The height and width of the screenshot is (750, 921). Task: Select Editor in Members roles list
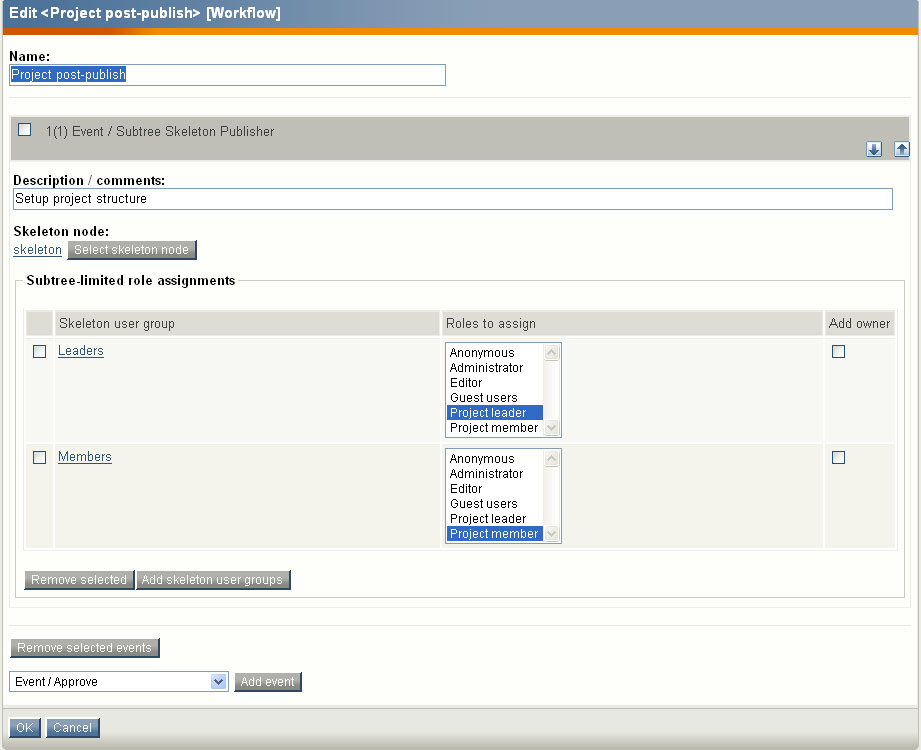tap(466, 489)
